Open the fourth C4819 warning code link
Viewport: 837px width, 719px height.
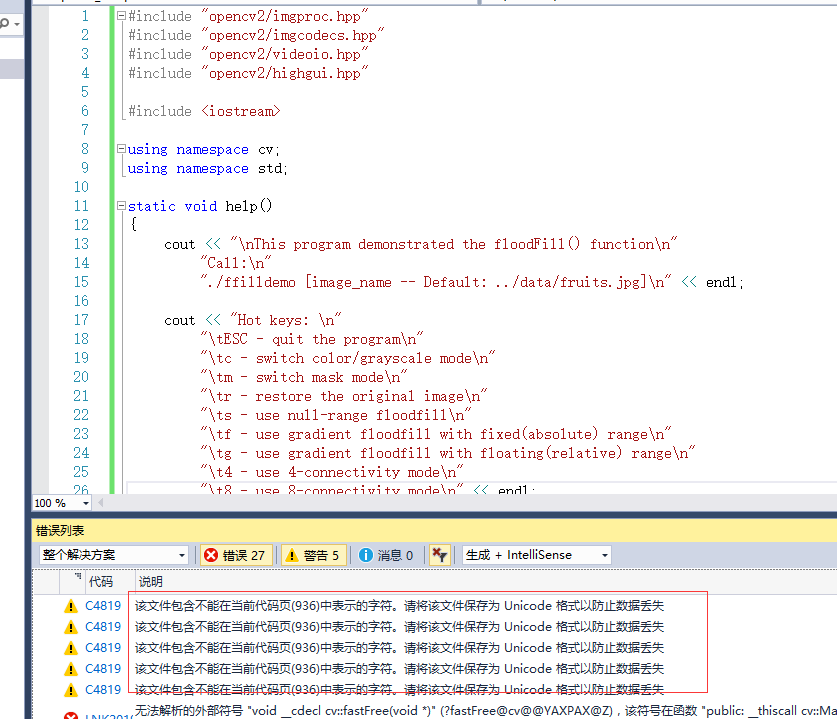tap(103, 669)
